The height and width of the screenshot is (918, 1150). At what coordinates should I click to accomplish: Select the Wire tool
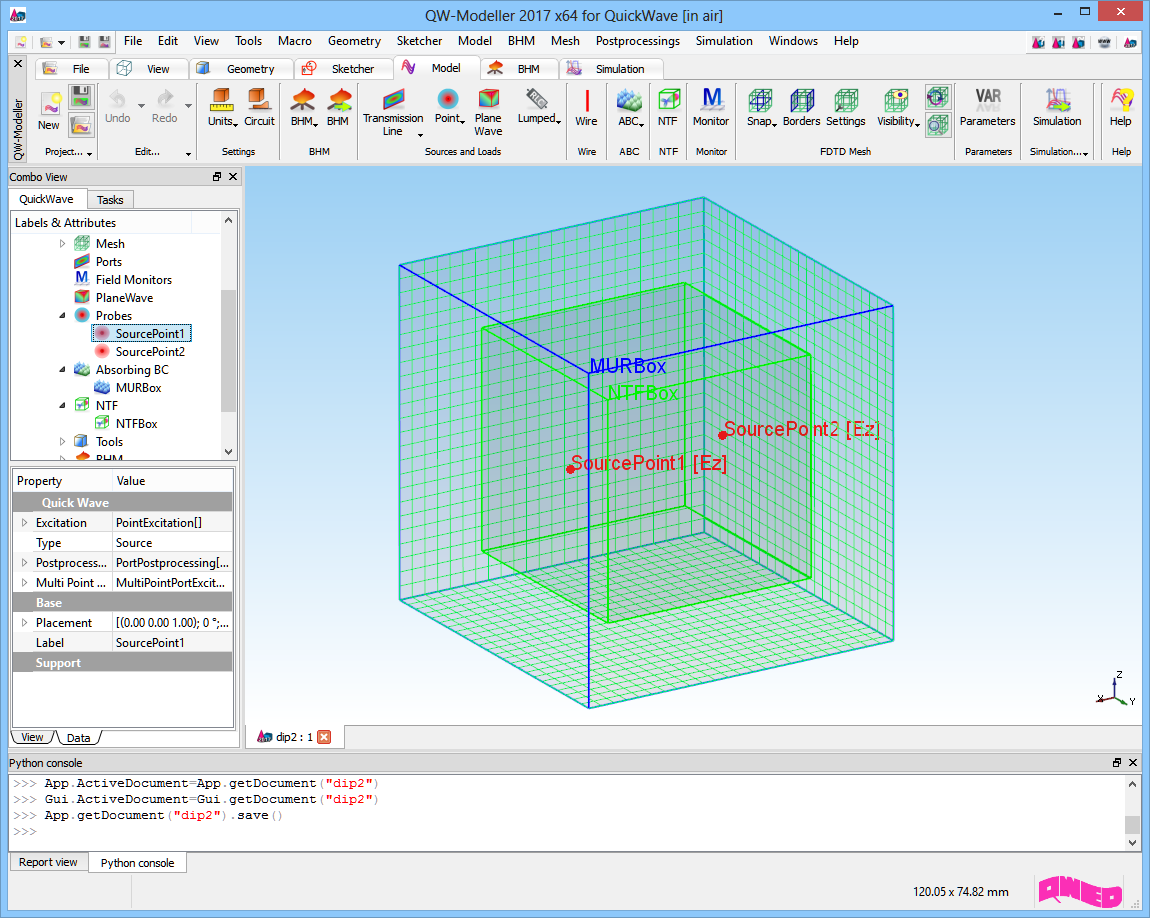(x=586, y=107)
